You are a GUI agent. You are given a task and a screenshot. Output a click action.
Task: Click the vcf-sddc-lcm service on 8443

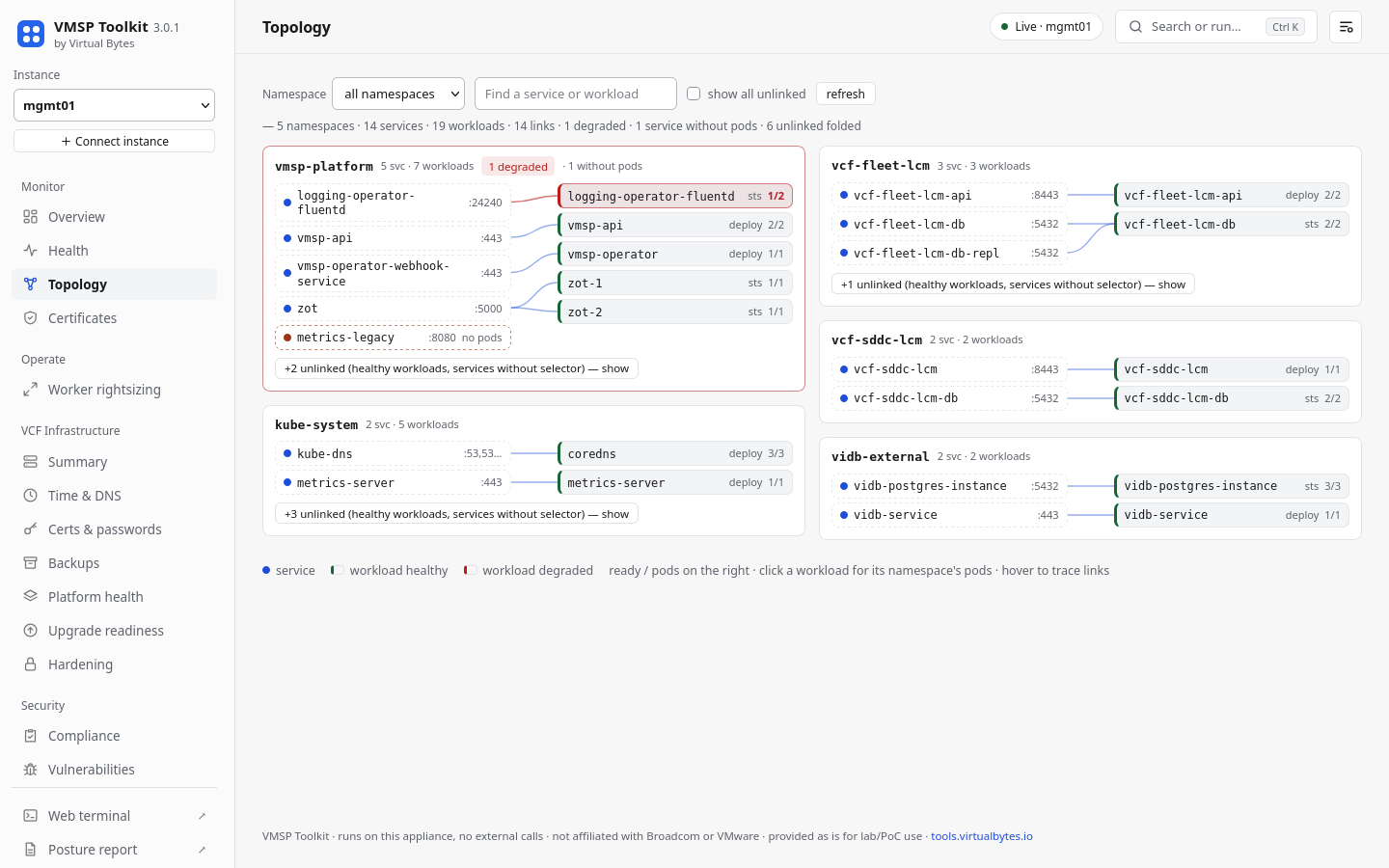pyautogui.click(x=949, y=369)
